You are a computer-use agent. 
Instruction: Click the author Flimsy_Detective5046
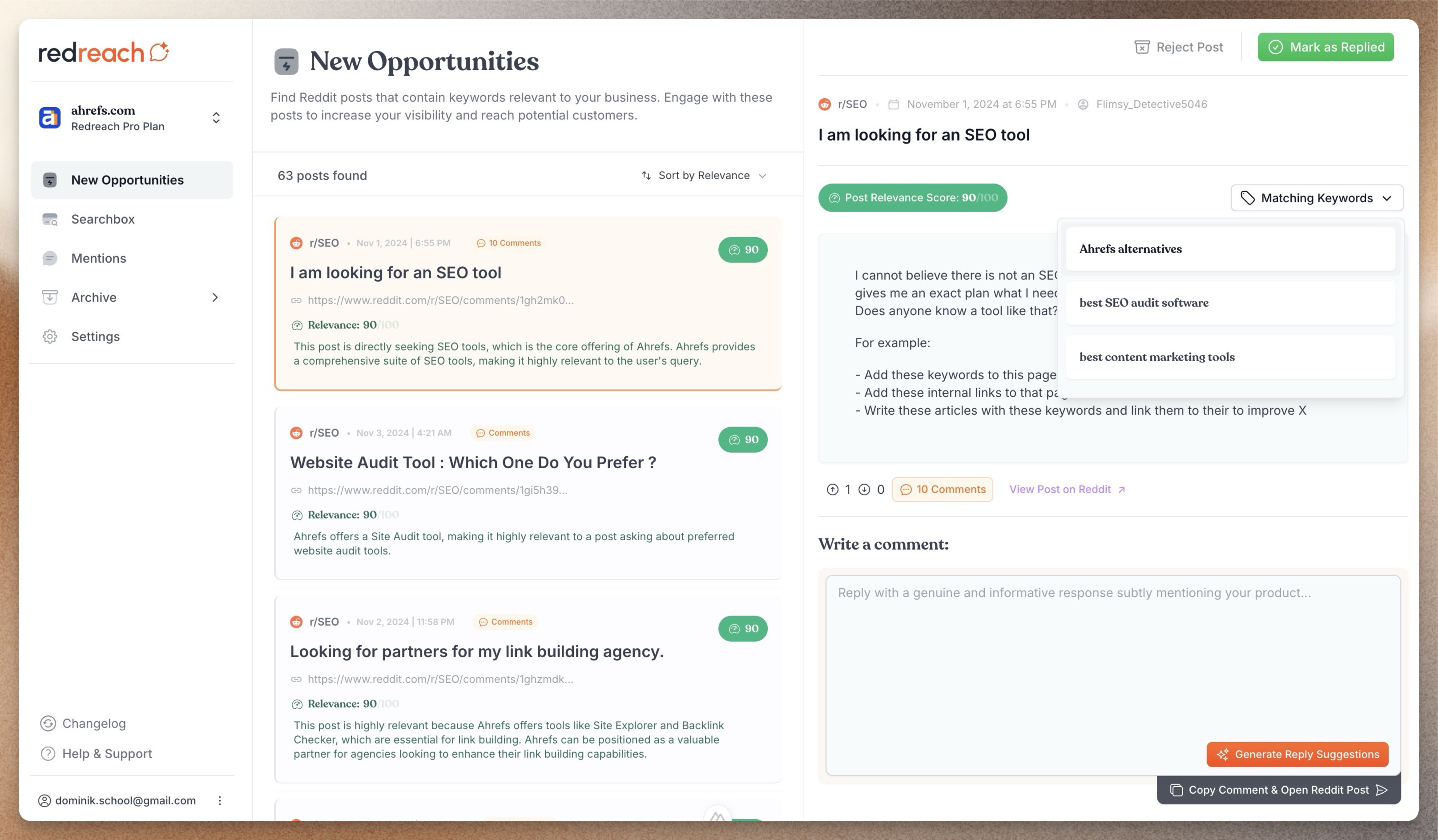(1152, 104)
